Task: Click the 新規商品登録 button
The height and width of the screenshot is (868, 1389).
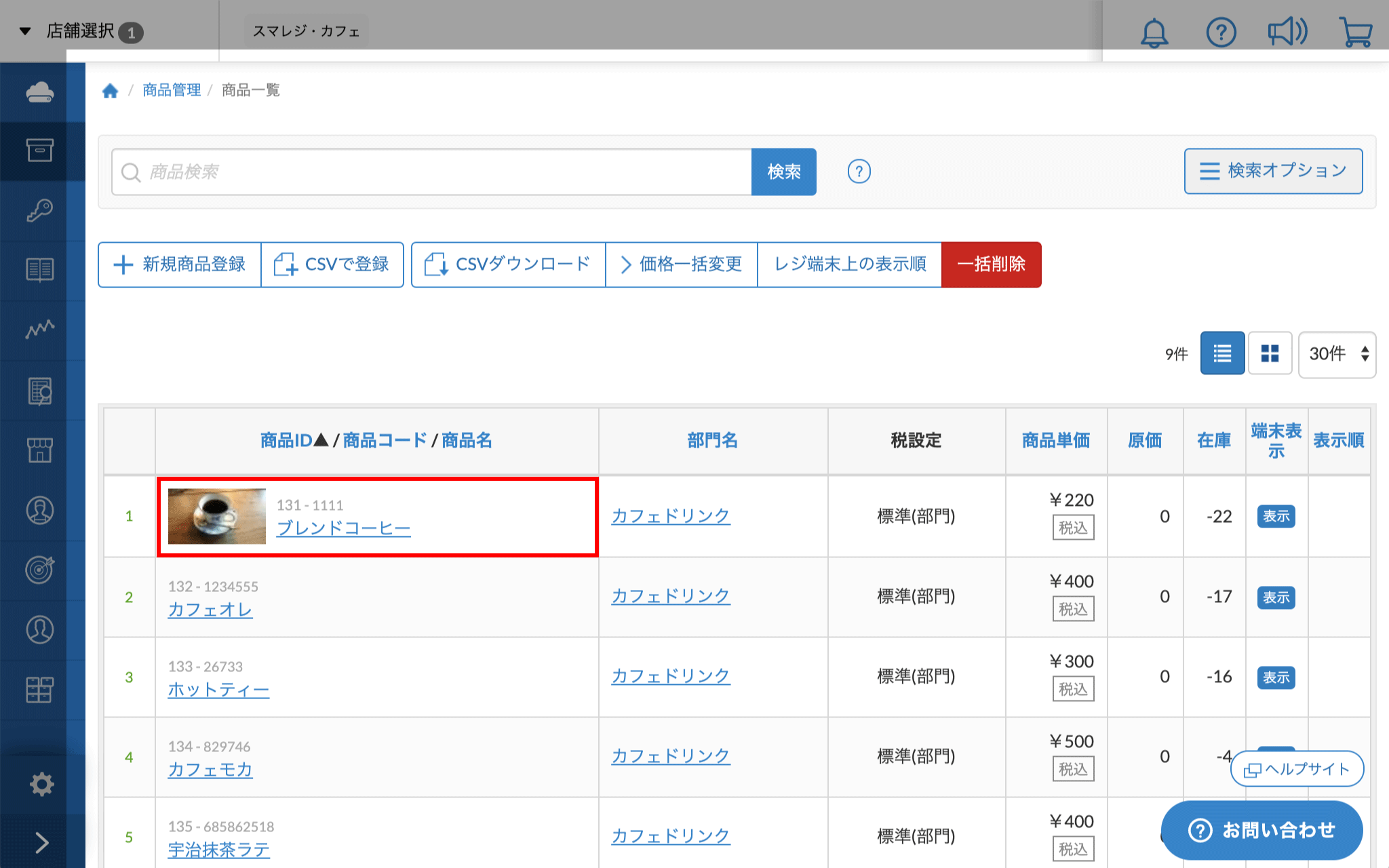Action: (180, 264)
